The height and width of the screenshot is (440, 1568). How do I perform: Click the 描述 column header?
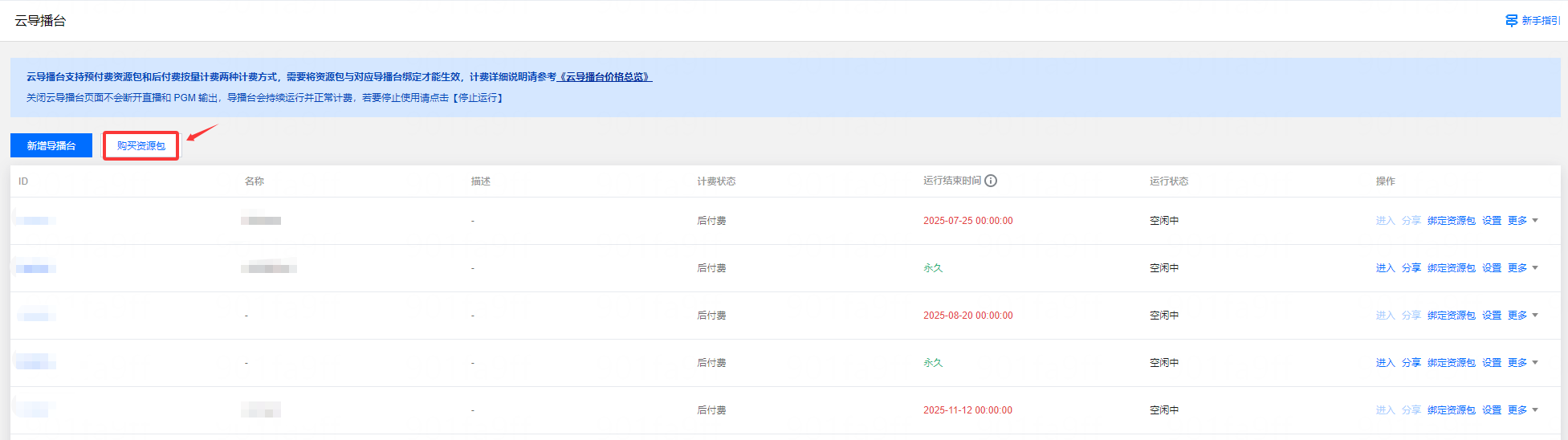click(481, 181)
